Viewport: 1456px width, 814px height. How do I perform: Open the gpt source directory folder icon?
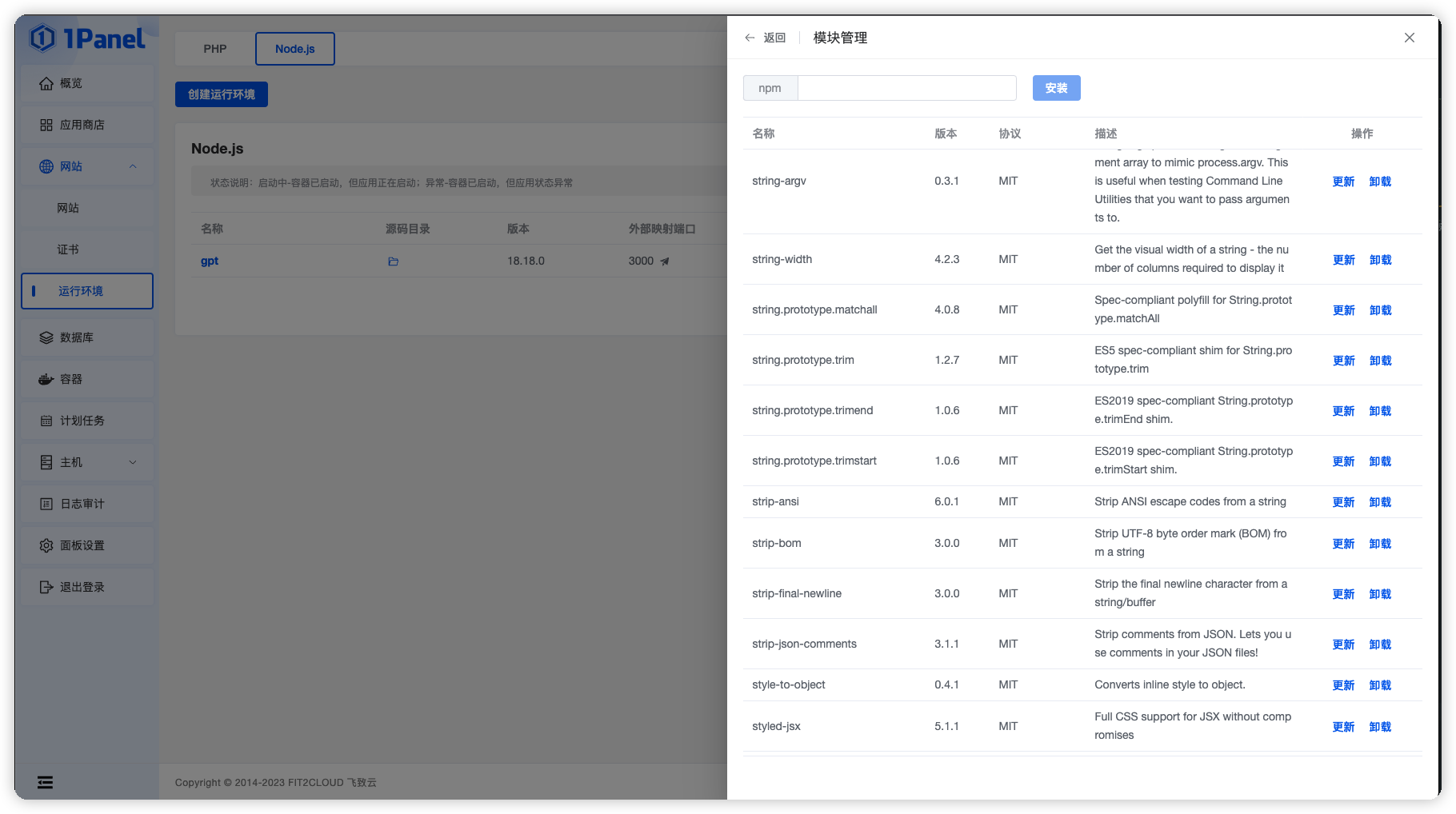pos(393,261)
